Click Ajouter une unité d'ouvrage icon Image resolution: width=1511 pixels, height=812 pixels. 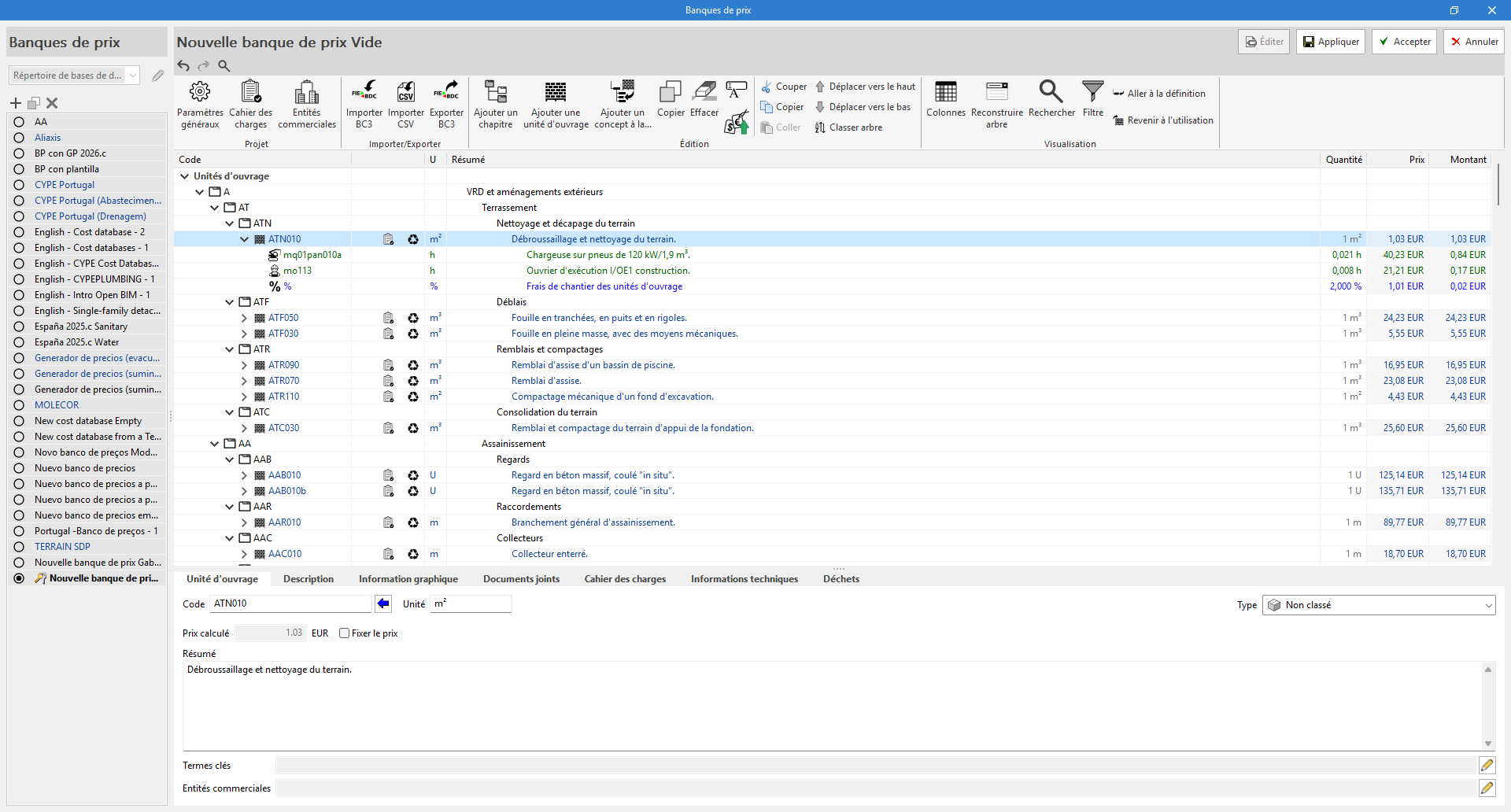point(556,93)
